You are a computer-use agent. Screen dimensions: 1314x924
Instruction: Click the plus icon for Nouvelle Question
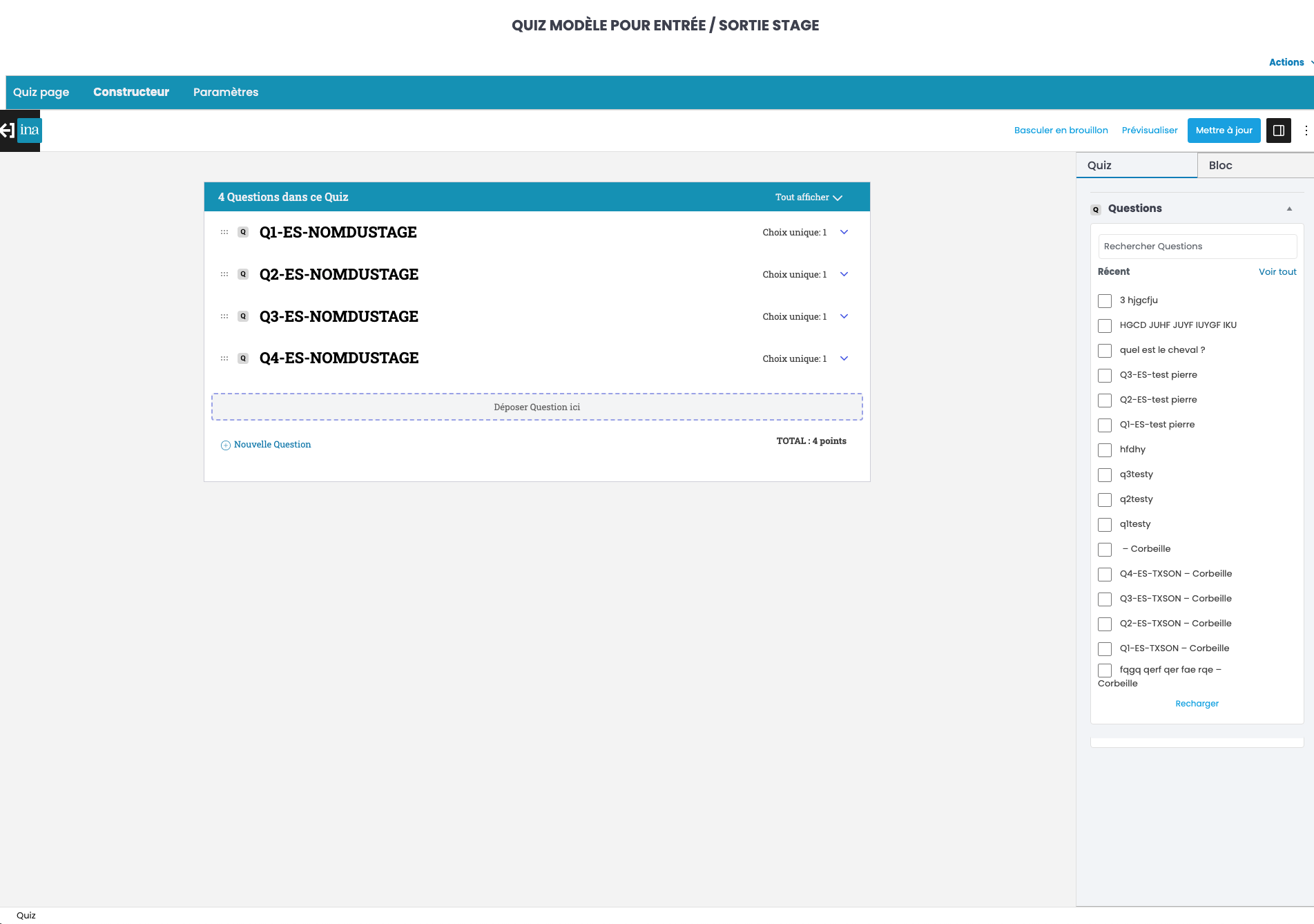pyautogui.click(x=225, y=445)
